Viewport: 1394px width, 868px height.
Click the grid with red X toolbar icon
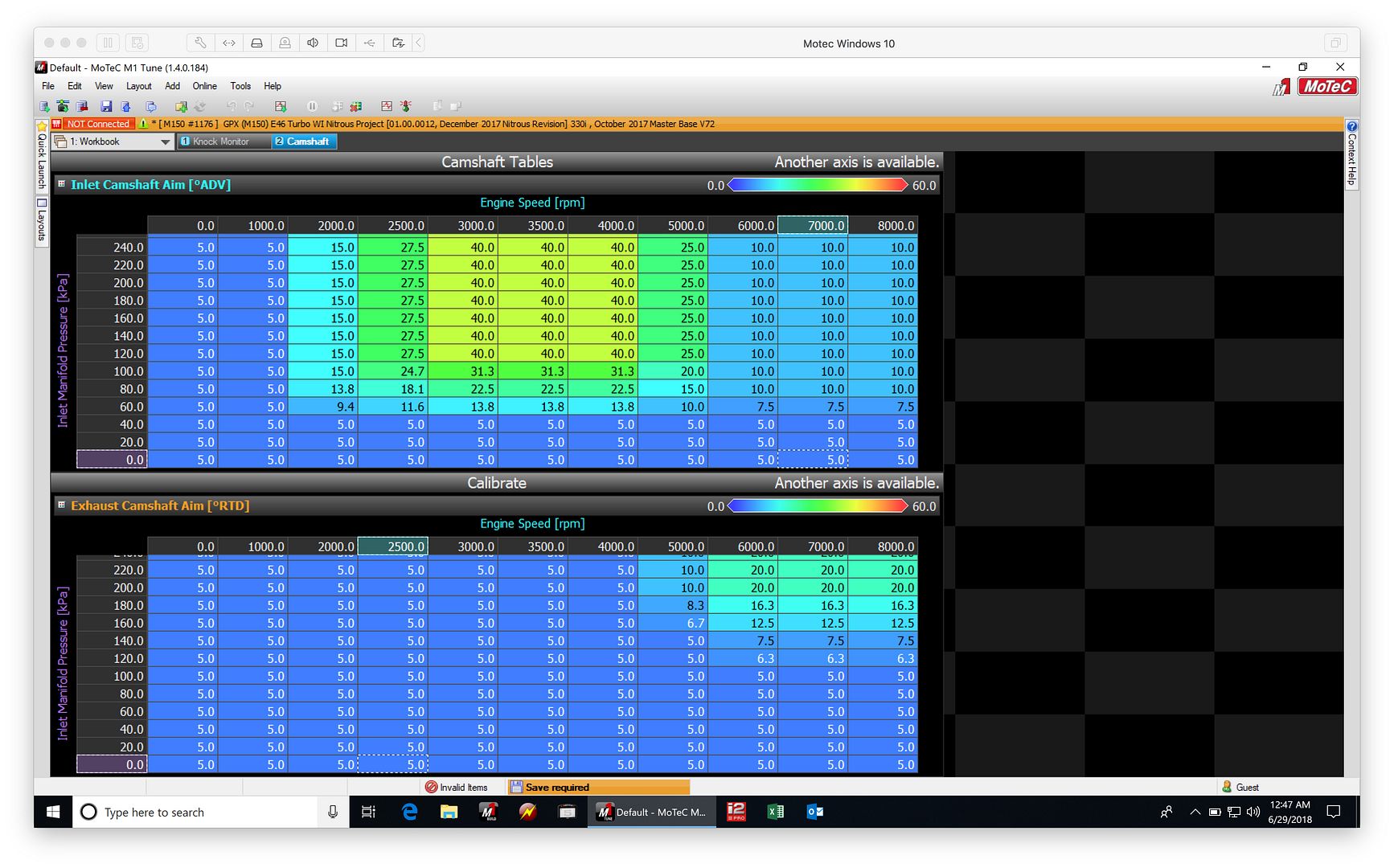point(356,106)
